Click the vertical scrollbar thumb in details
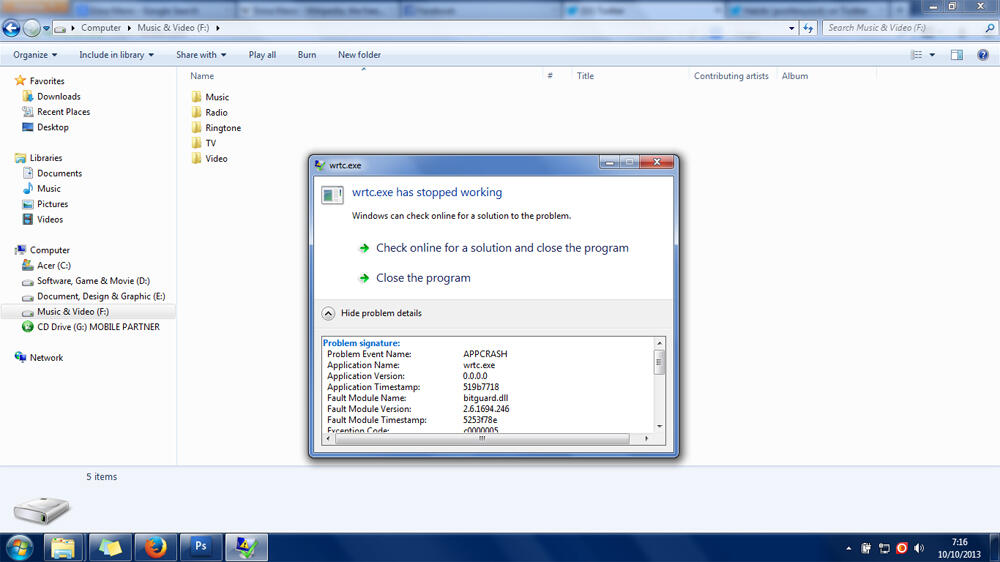 659,362
